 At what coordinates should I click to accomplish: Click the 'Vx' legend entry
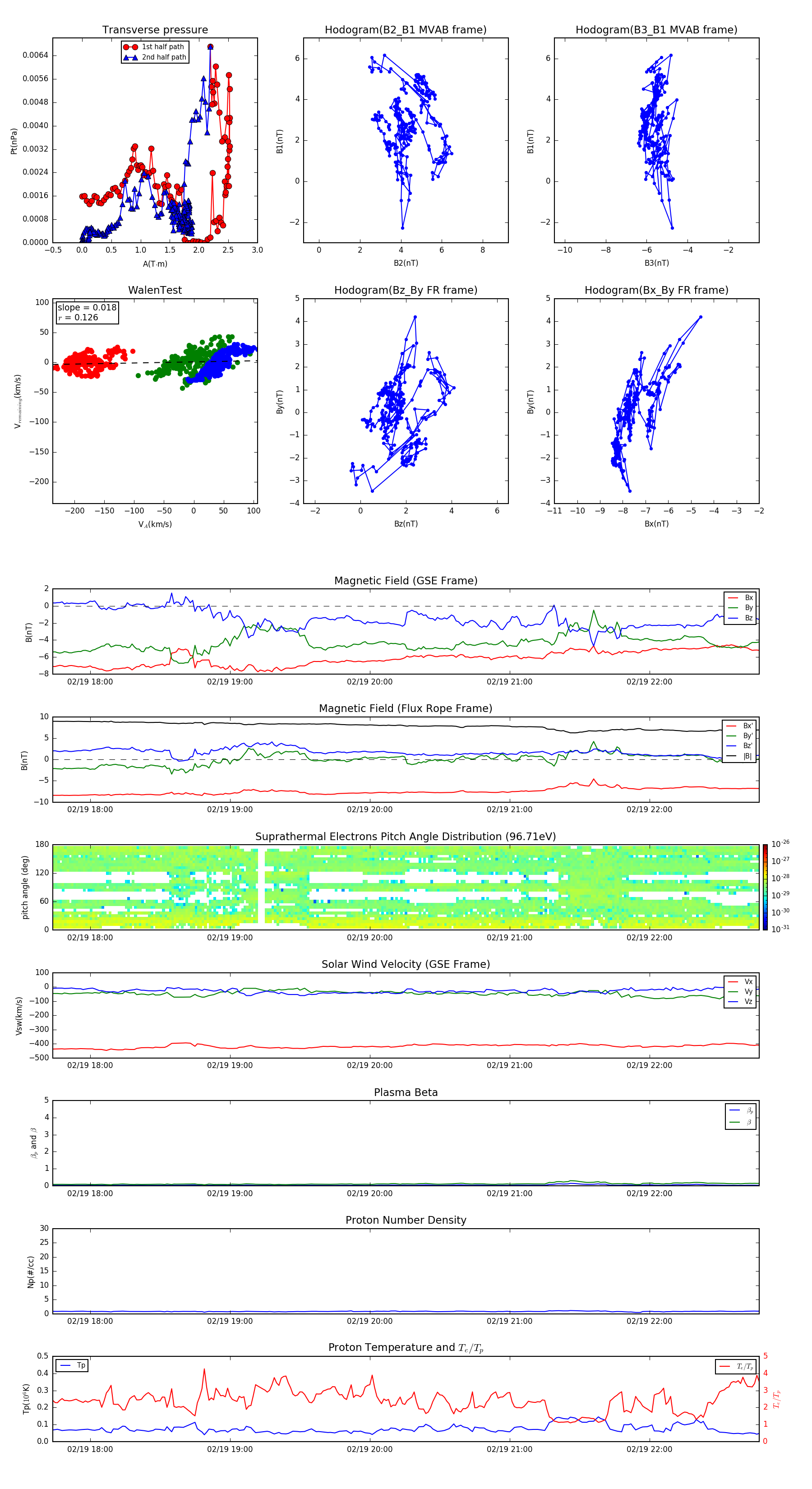click(x=740, y=981)
